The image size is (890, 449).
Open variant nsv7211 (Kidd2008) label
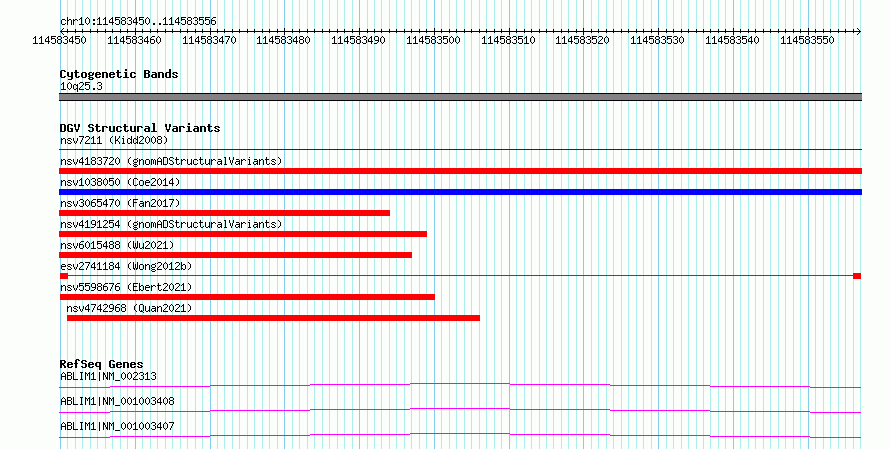point(114,140)
